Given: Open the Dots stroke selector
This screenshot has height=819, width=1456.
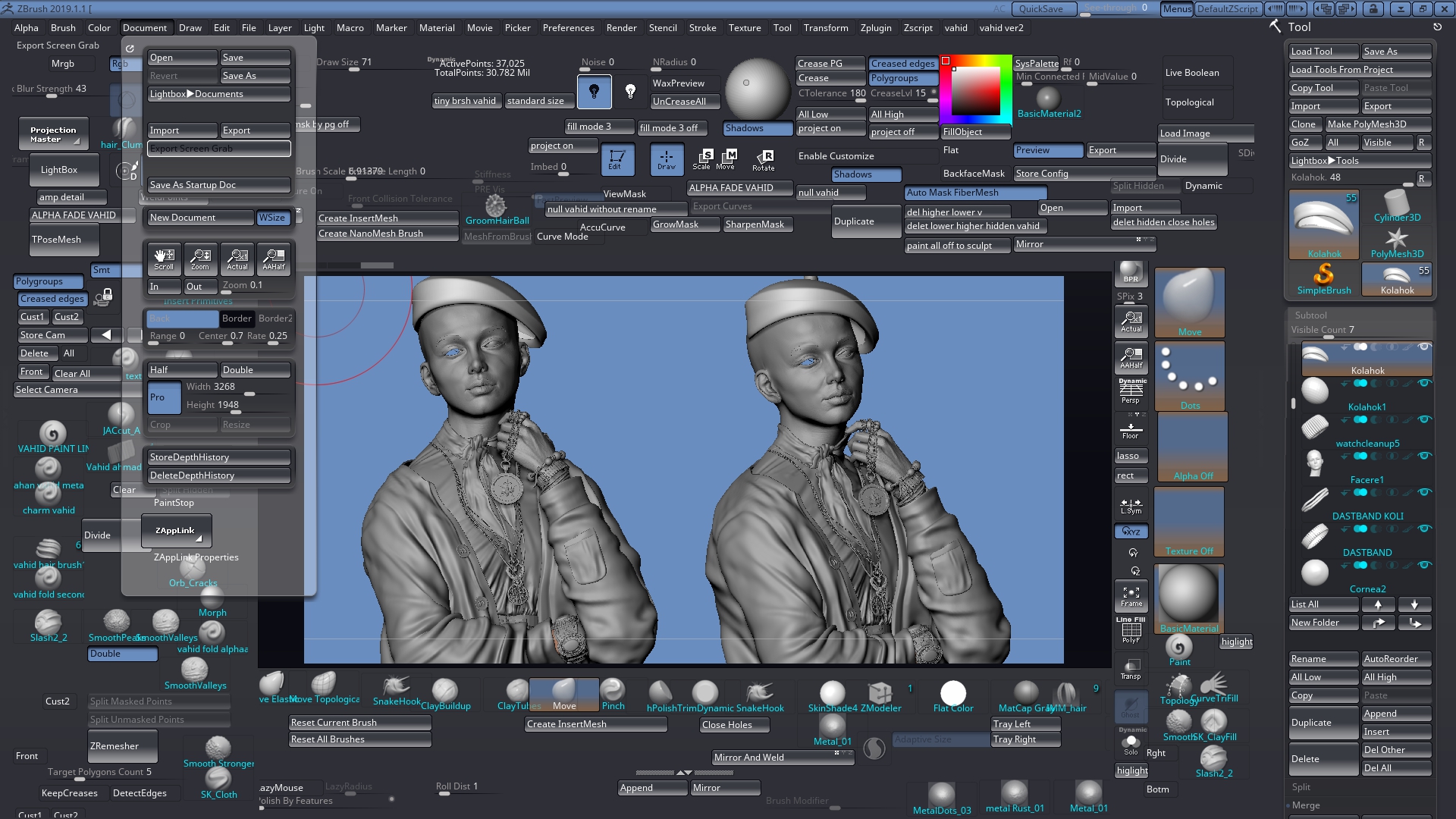Looking at the screenshot, I should click(x=1189, y=376).
